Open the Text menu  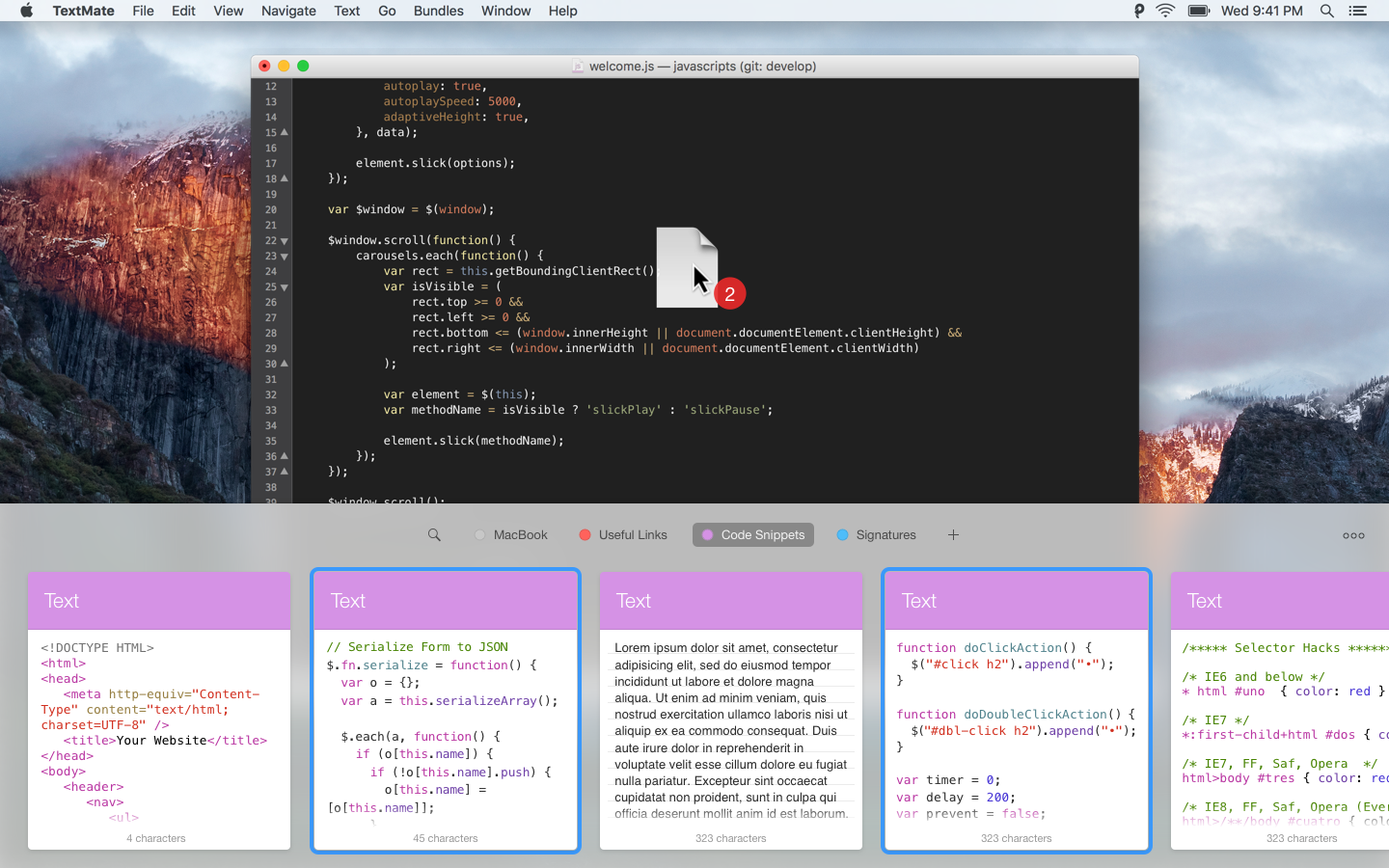(347, 11)
